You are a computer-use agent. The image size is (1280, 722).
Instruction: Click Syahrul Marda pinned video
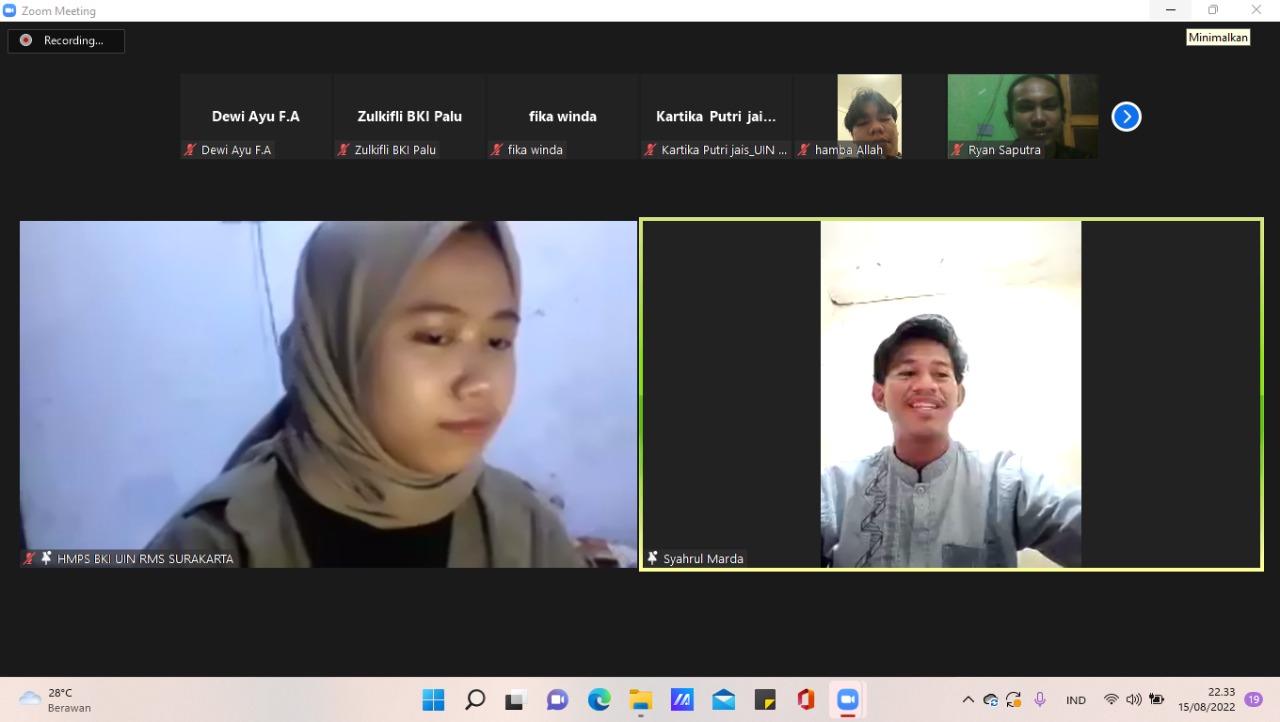951,394
